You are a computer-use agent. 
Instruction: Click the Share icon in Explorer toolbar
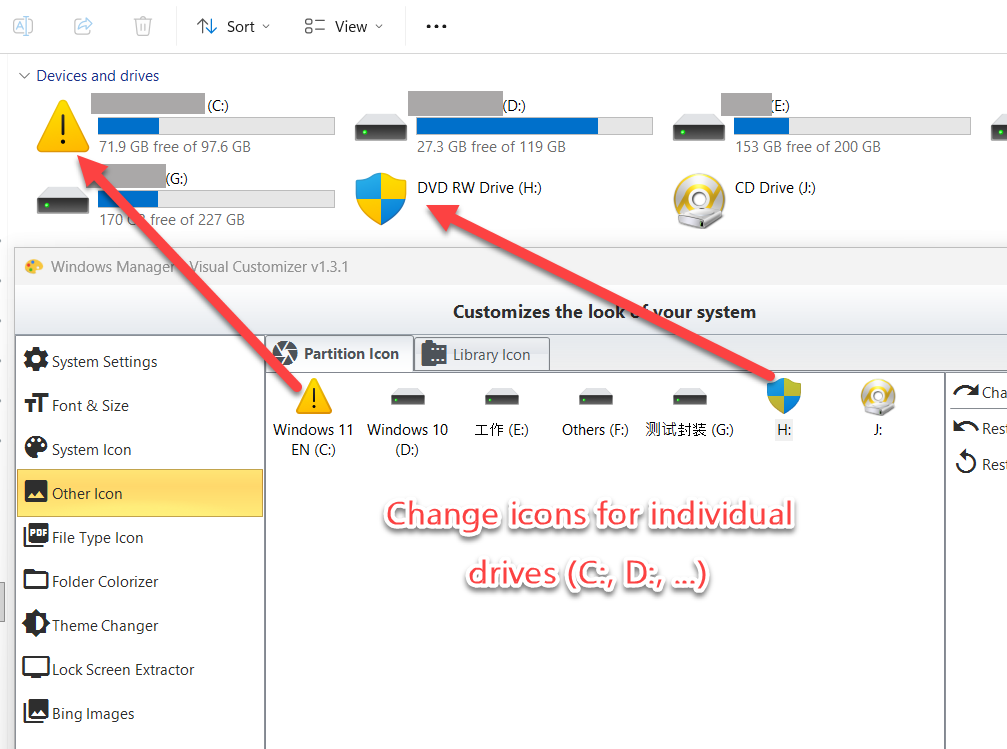(x=83, y=26)
